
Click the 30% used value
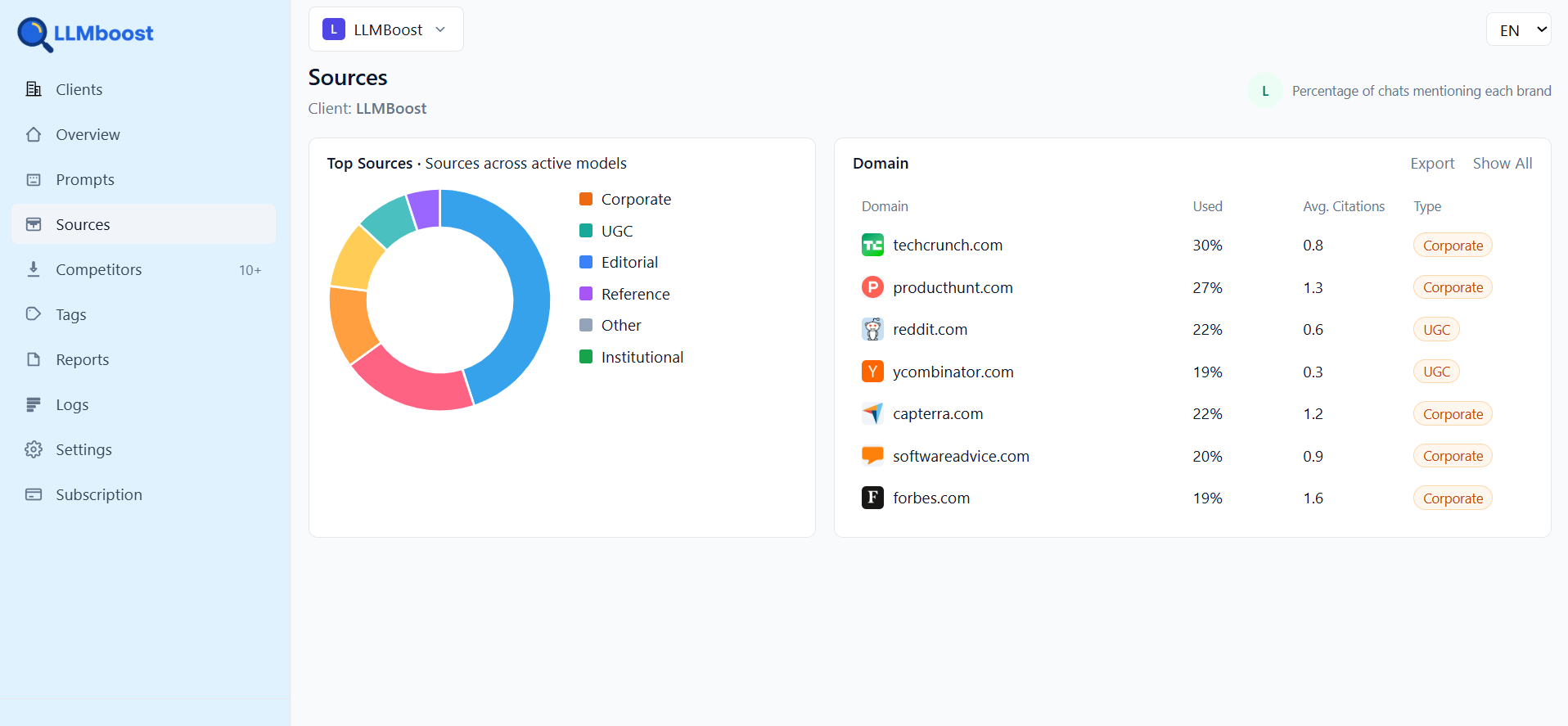click(x=1207, y=245)
